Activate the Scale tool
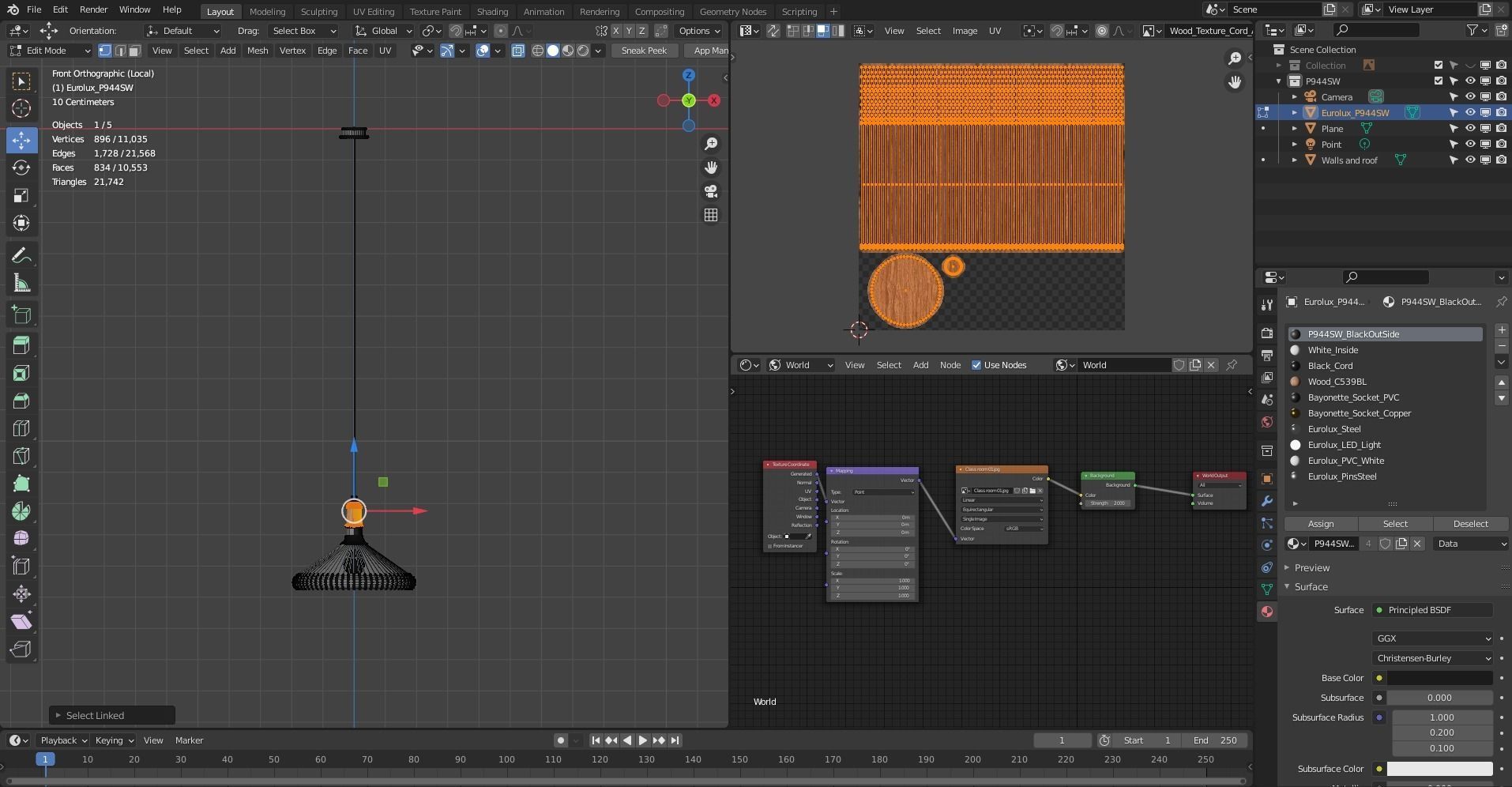1512x787 pixels. pos(21,195)
